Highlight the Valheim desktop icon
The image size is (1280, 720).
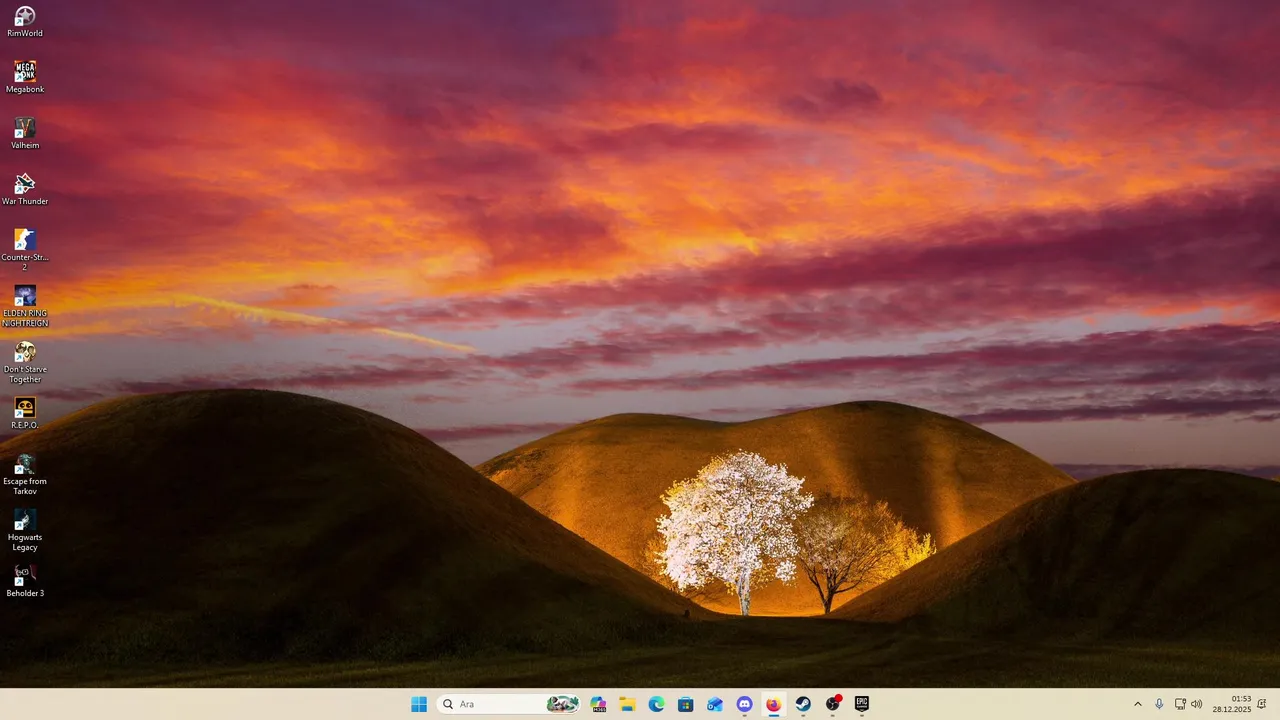click(25, 134)
